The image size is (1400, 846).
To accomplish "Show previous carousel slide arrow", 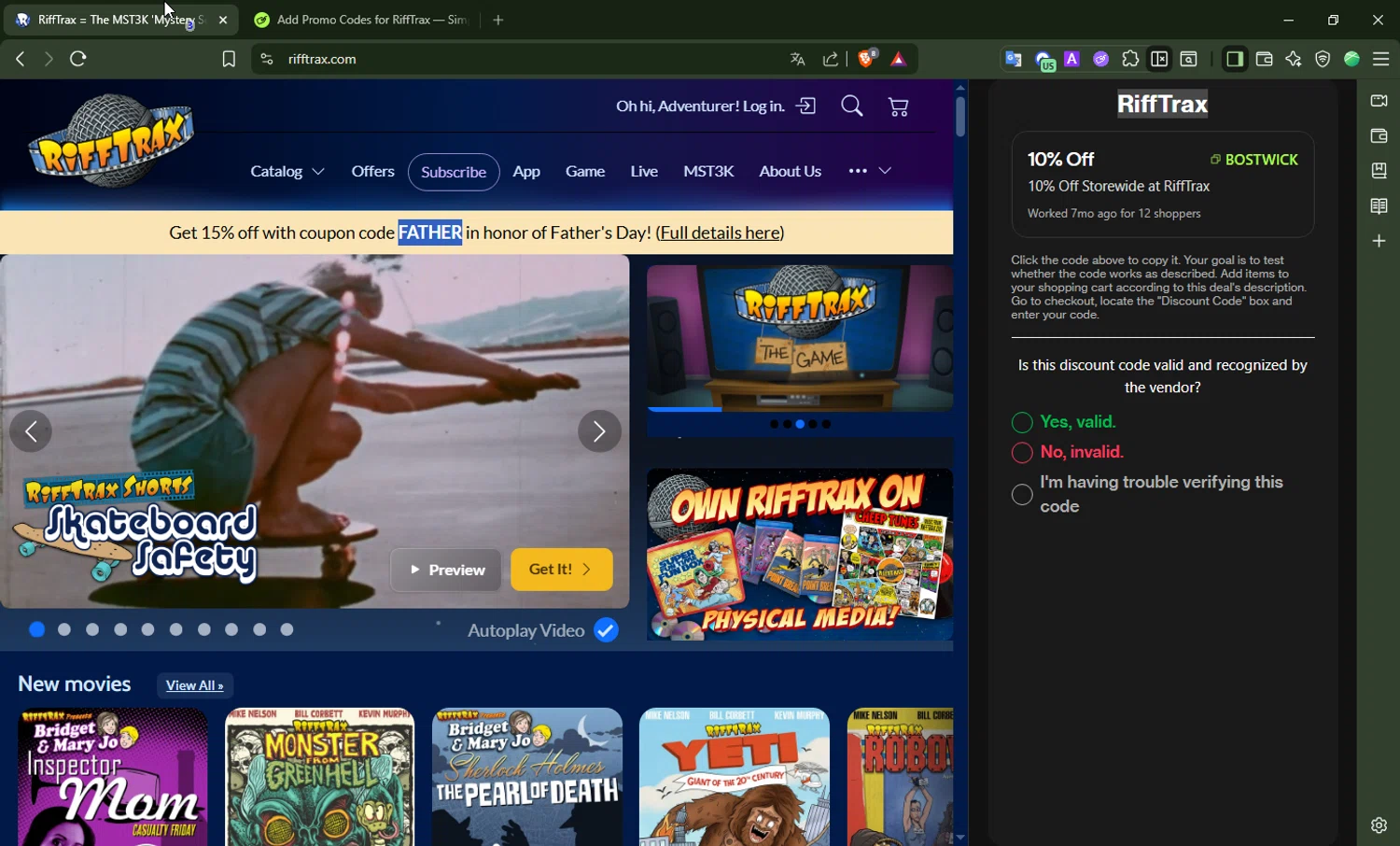I will click(x=31, y=431).
